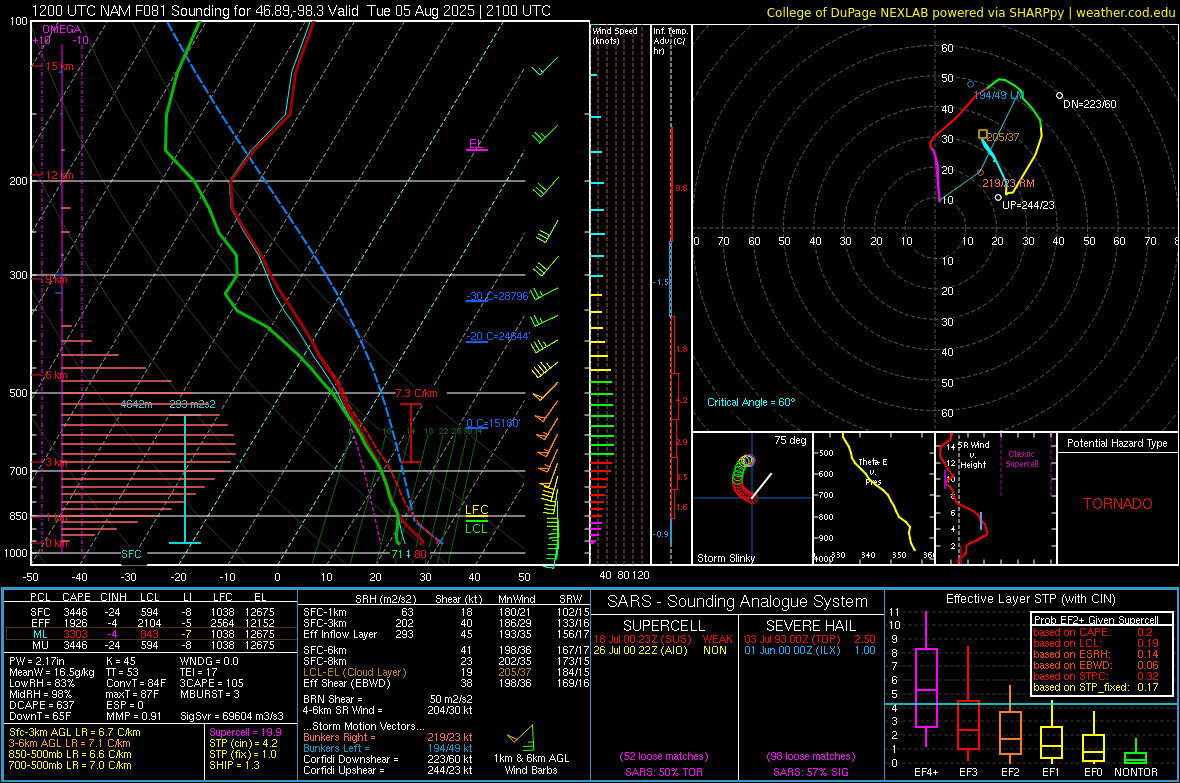
Task: Click the -30 C=28796' height label
Action: (x=497, y=296)
